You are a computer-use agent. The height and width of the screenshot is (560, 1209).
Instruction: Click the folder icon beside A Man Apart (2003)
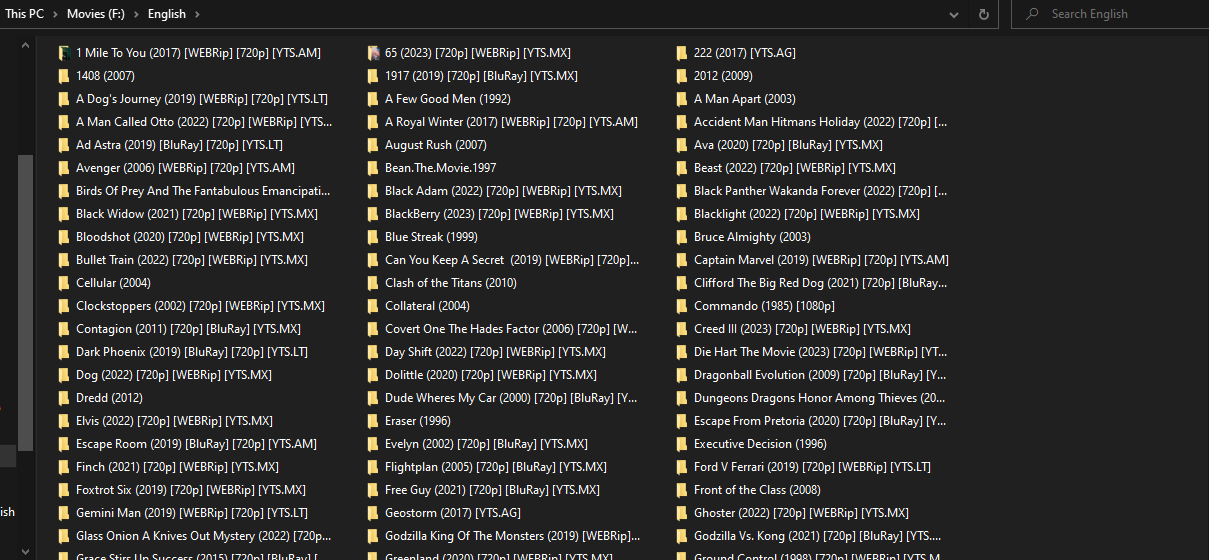[682, 99]
